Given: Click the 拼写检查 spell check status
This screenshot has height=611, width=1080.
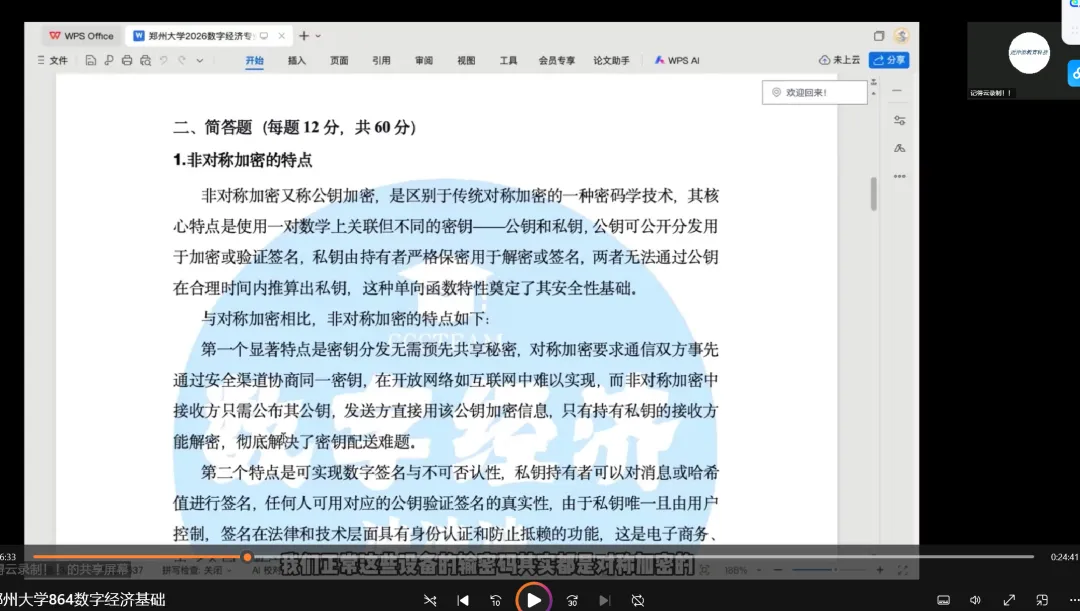Looking at the screenshot, I should coord(196,570).
